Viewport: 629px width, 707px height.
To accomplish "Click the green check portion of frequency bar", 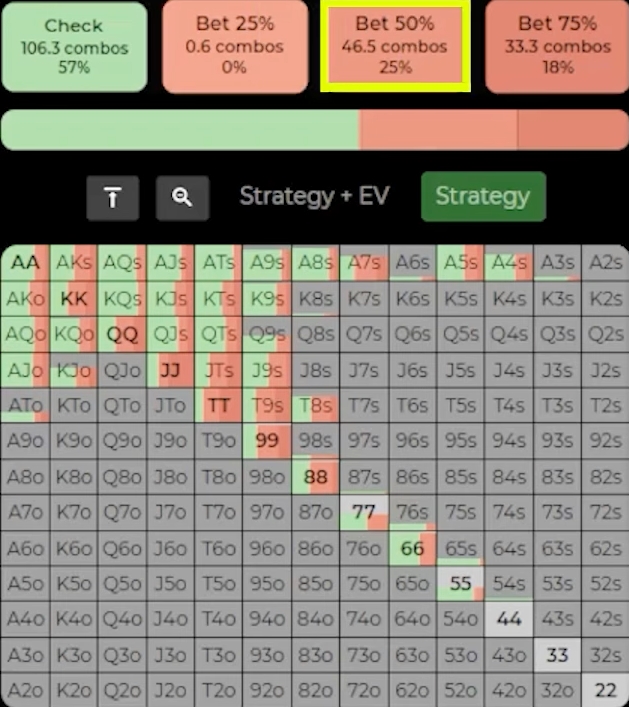I will [180, 130].
